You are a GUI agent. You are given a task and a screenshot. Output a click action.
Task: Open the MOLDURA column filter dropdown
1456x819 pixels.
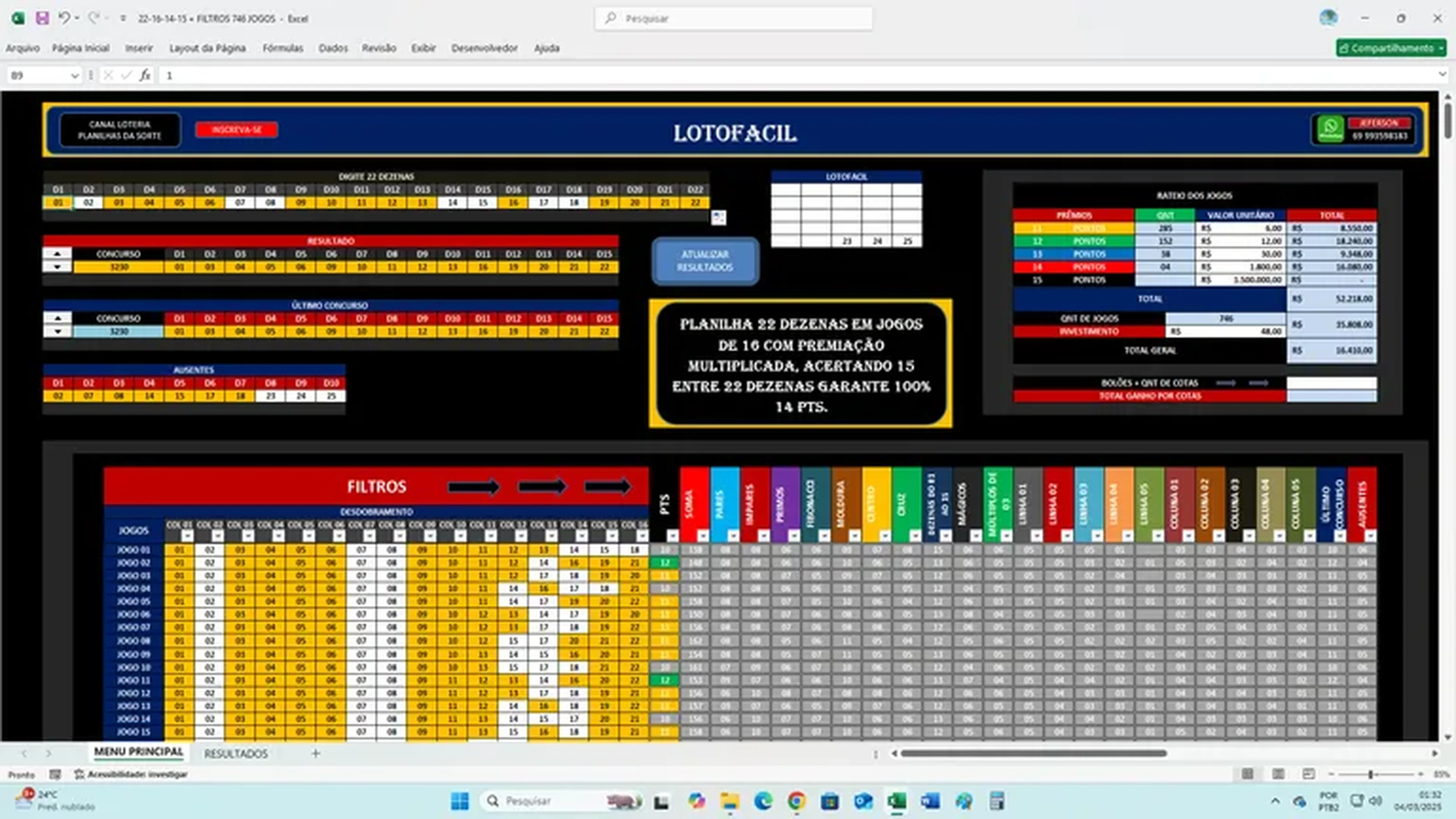(855, 535)
